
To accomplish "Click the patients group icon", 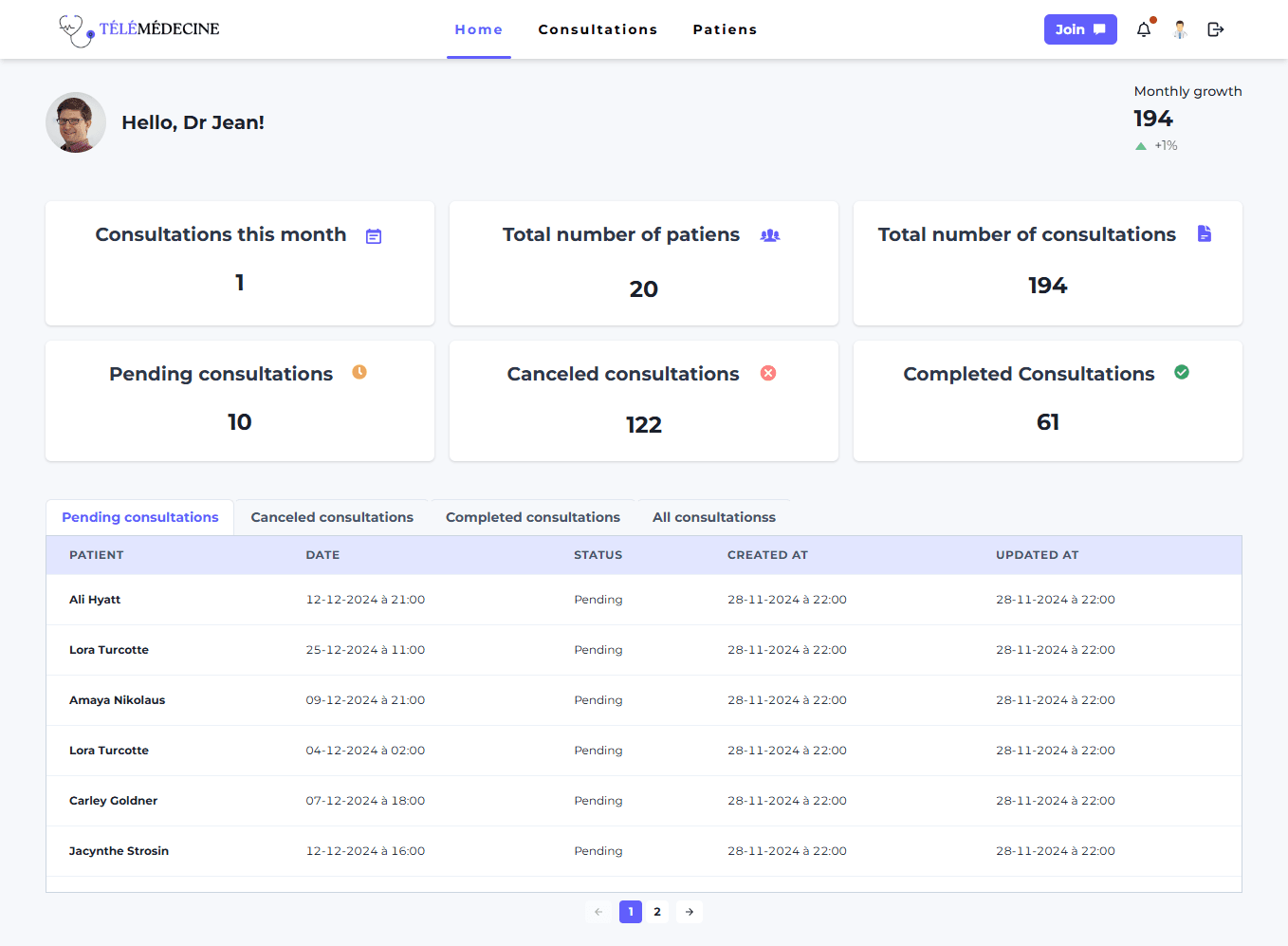I will point(770,235).
